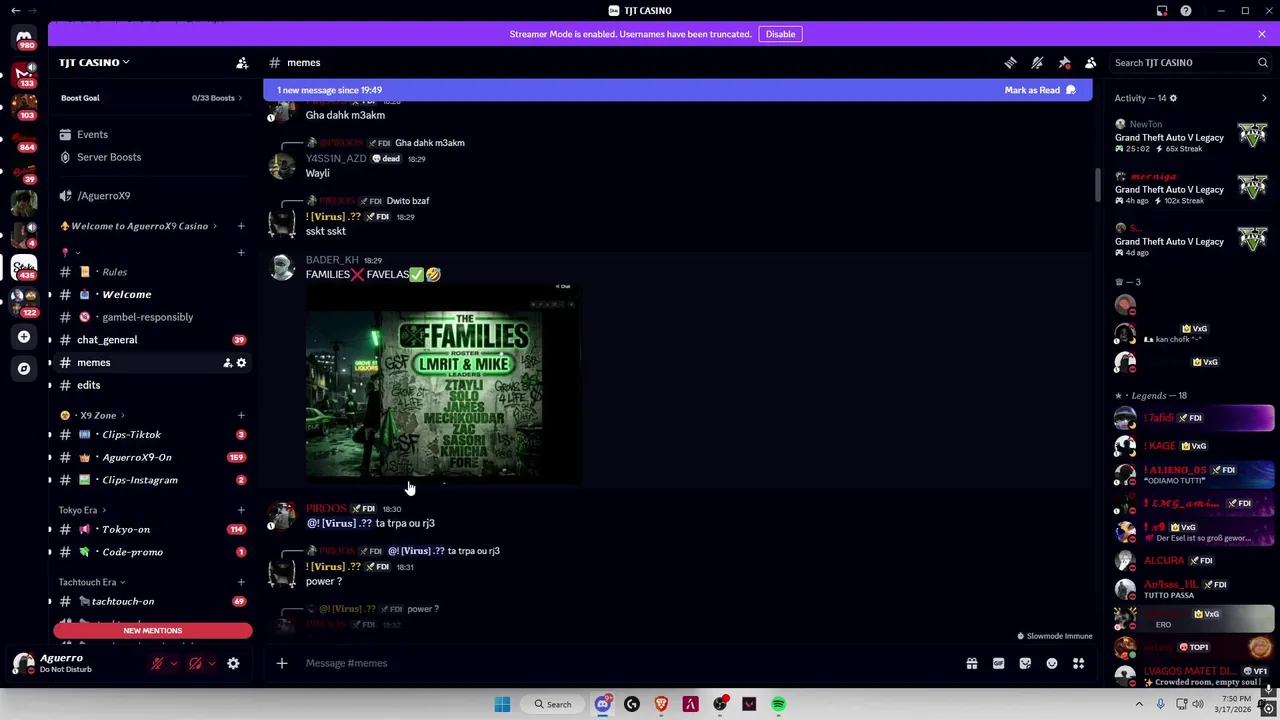Viewport: 1280px width, 720px height.
Task: Open the TJT CASINO server dropdown
Action: [94, 62]
